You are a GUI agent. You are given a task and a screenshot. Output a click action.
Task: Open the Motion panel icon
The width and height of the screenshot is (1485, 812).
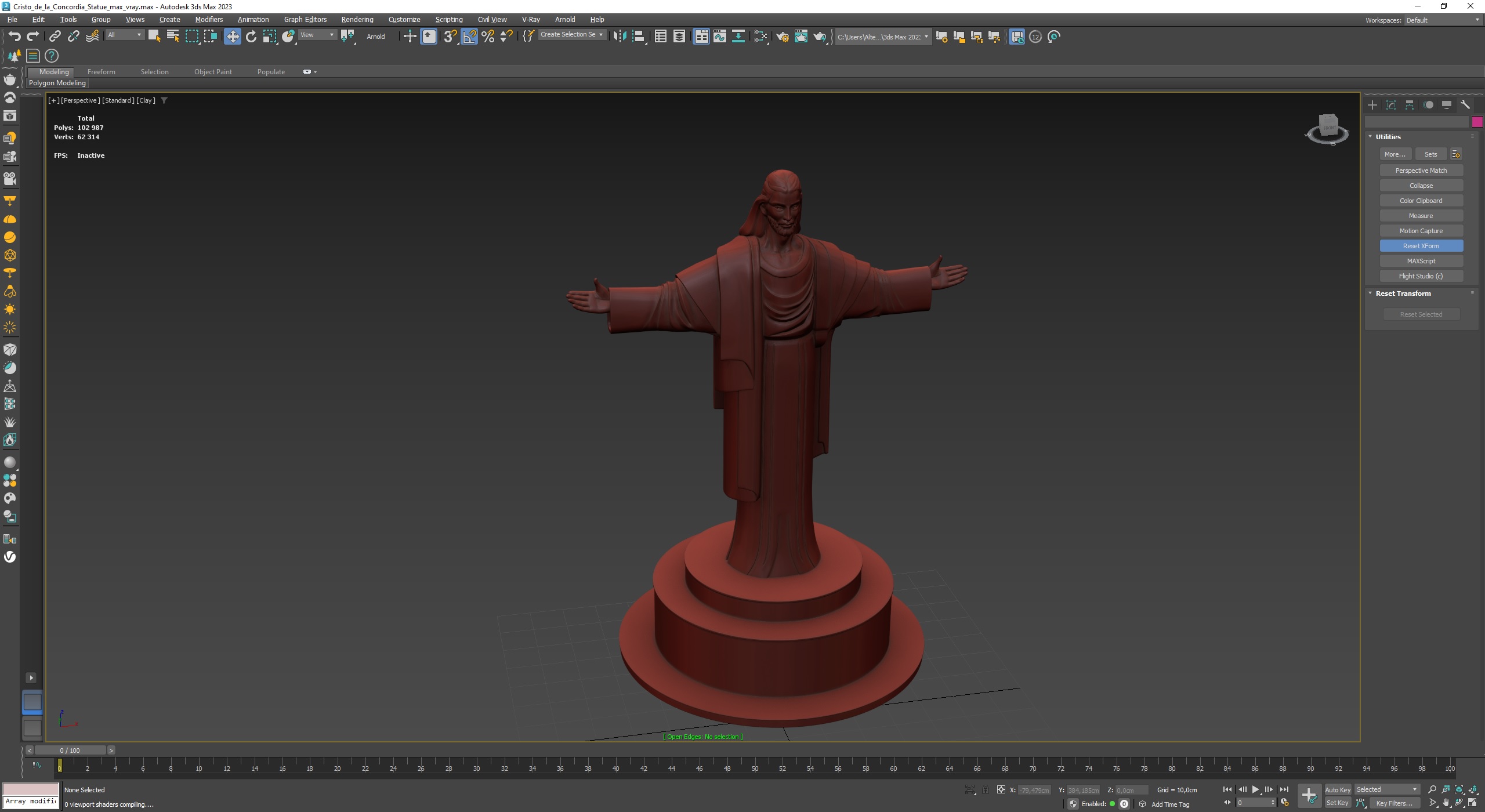(1428, 105)
